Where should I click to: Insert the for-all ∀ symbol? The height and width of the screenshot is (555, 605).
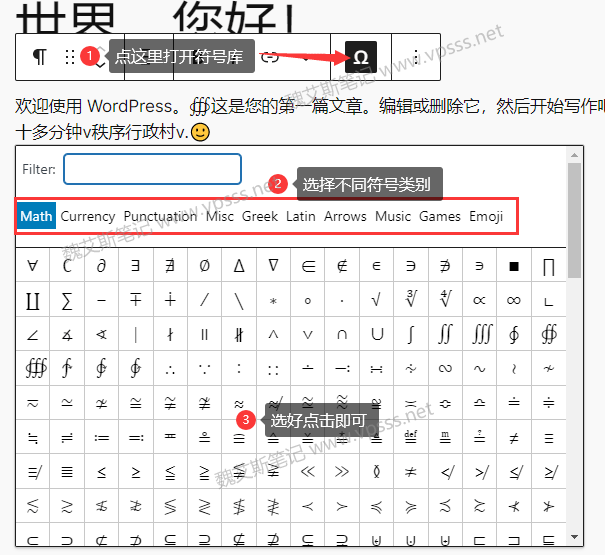33,266
